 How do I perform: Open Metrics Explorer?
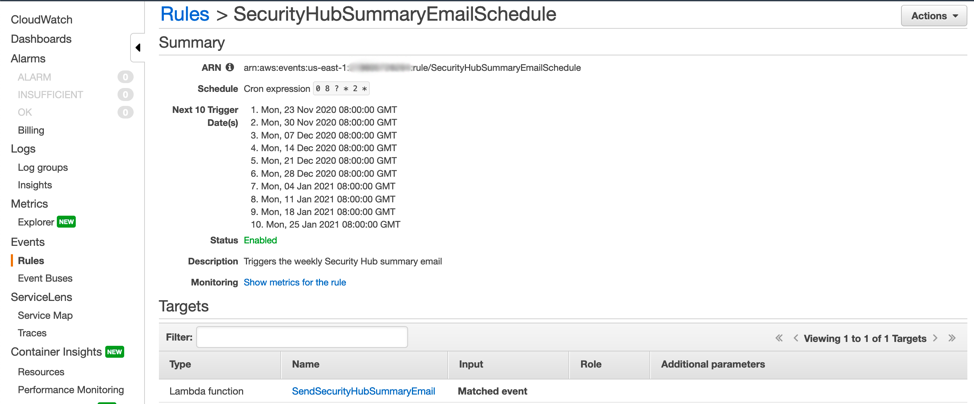tap(36, 222)
